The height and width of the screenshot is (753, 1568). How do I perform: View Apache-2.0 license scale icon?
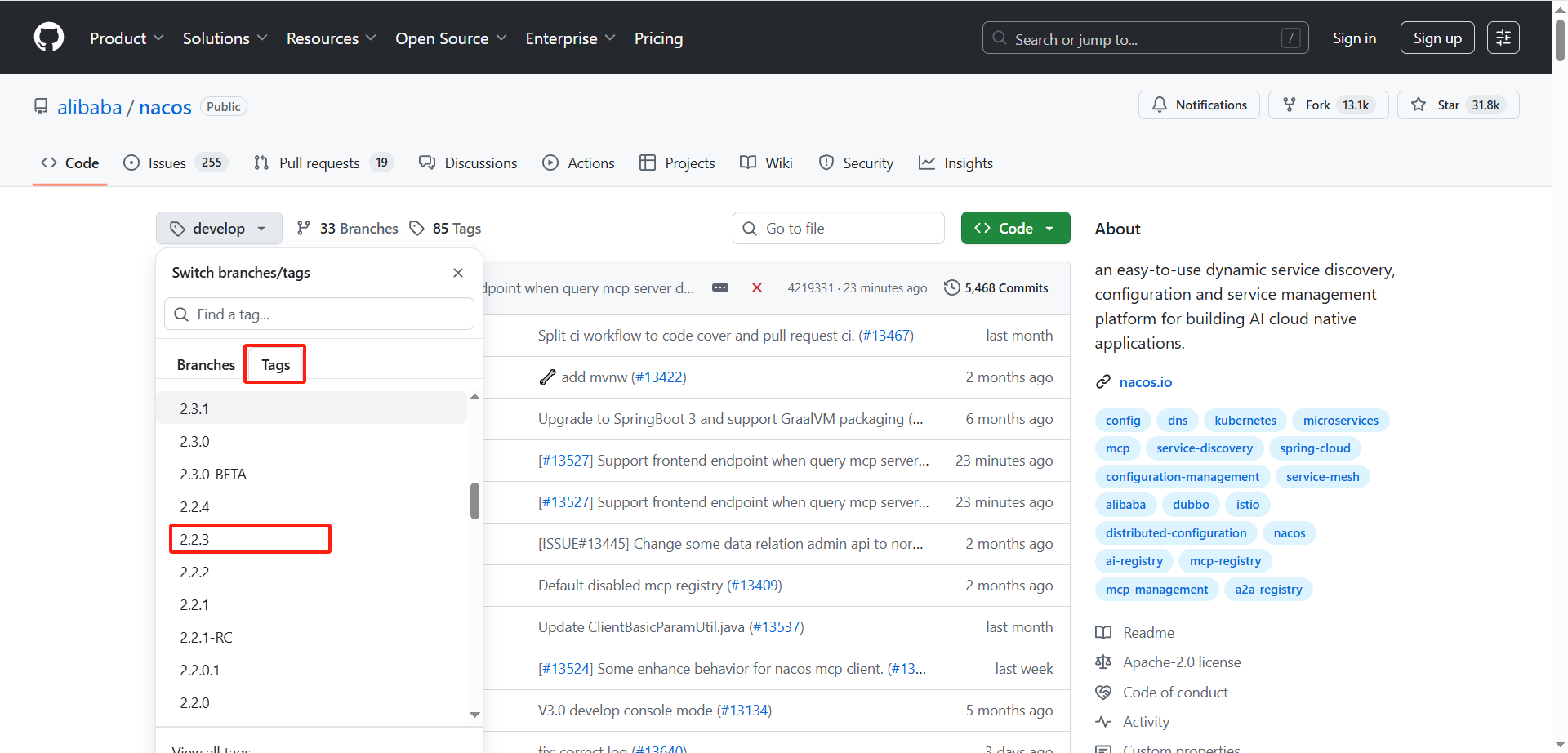[1103, 662]
